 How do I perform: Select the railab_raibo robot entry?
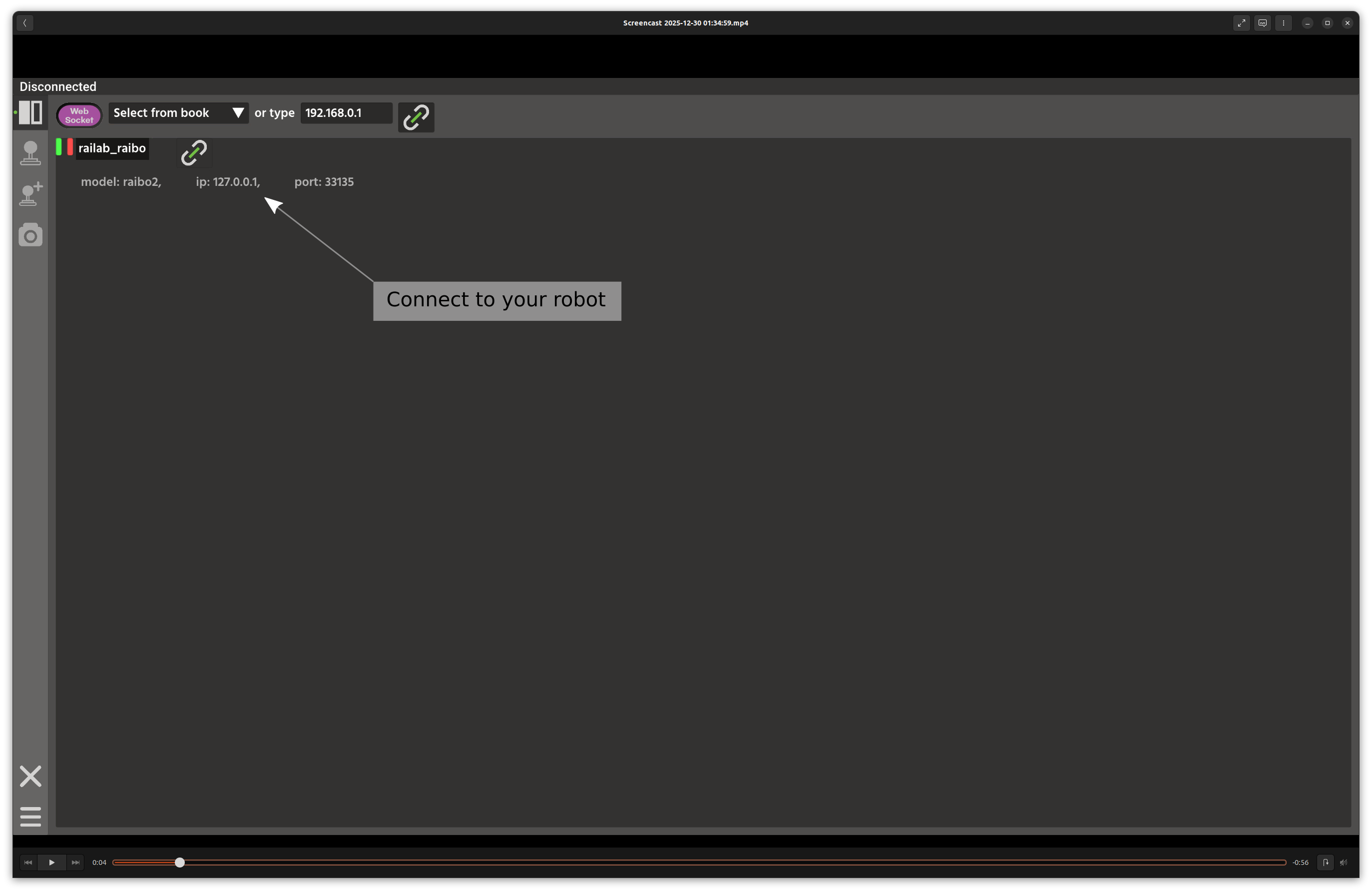(x=112, y=148)
